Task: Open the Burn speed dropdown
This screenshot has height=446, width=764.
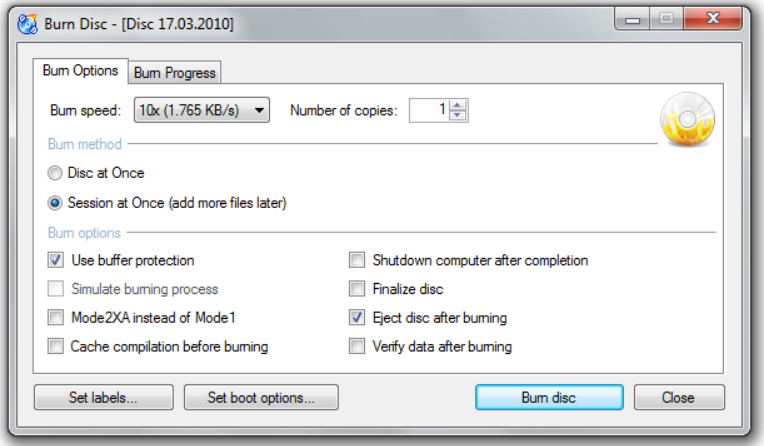Action: [x=202, y=110]
